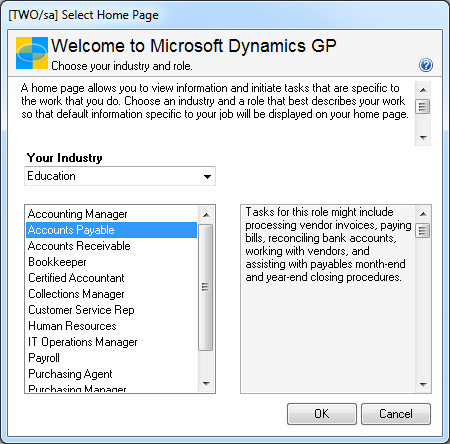Select Accounting Manager role
The image size is (450, 444).
(112, 214)
